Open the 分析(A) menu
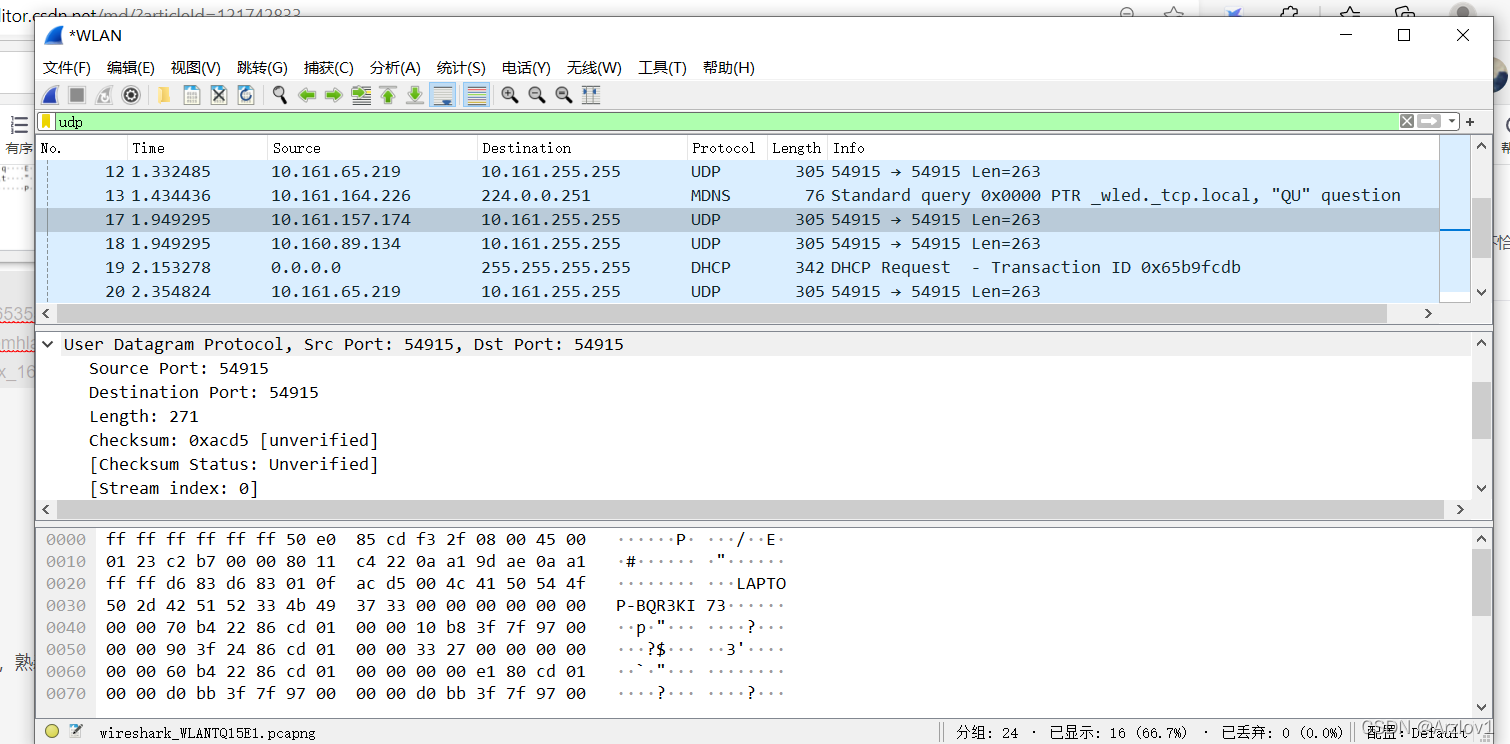Screen dimensions: 1510x744 tap(395, 68)
